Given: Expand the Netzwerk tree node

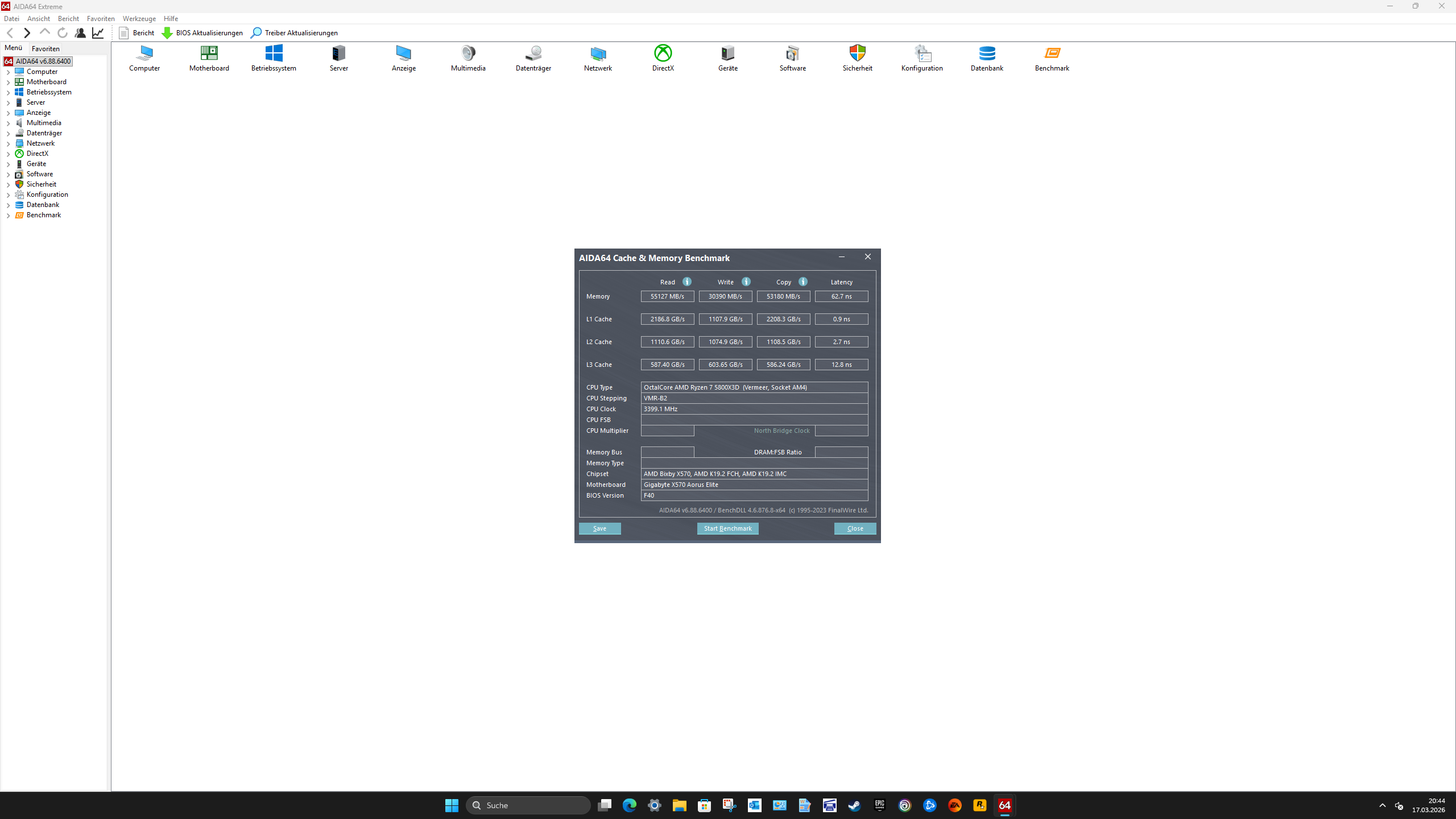Looking at the screenshot, I should click(x=9, y=143).
